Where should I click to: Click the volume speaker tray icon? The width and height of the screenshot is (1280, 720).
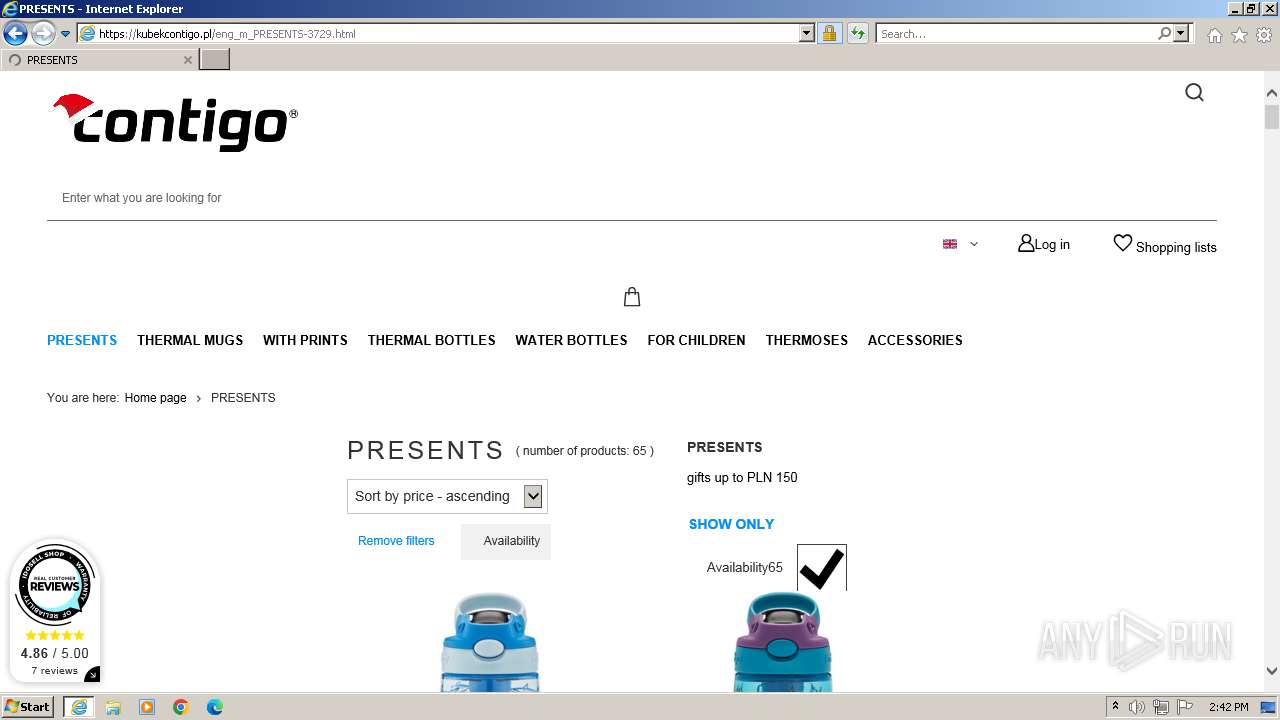click(x=1137, y=707)
